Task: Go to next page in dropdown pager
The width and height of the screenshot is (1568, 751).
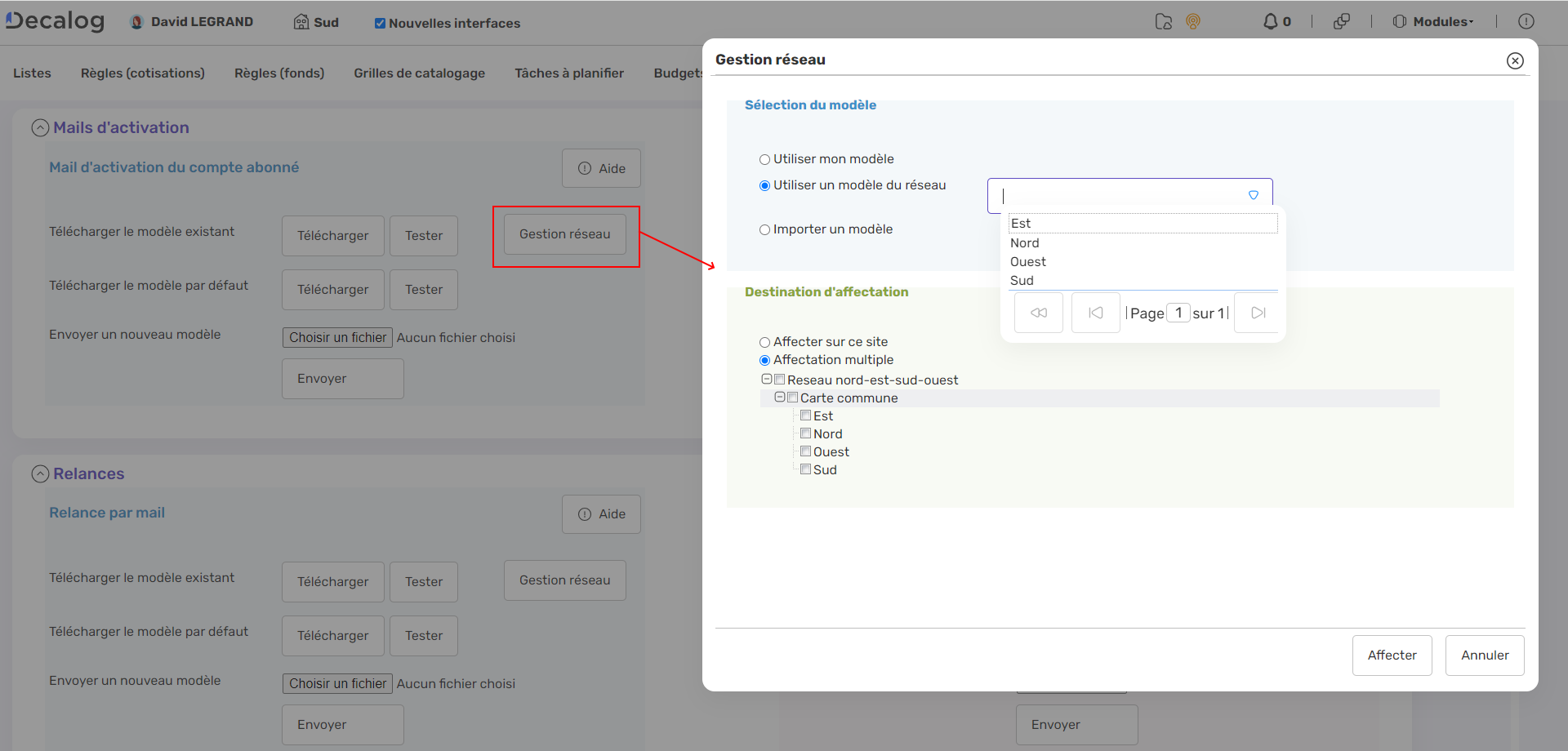Action: pyautogui.click(x=1258, y=313)
